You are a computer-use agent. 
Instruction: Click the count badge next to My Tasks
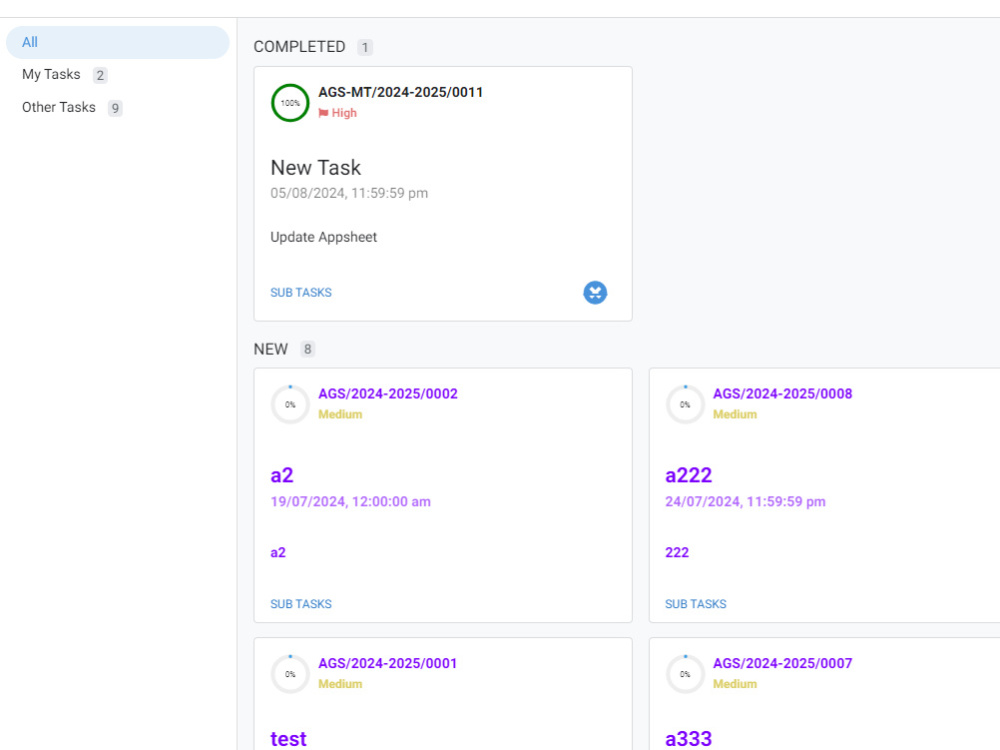(x=100, y=74)
